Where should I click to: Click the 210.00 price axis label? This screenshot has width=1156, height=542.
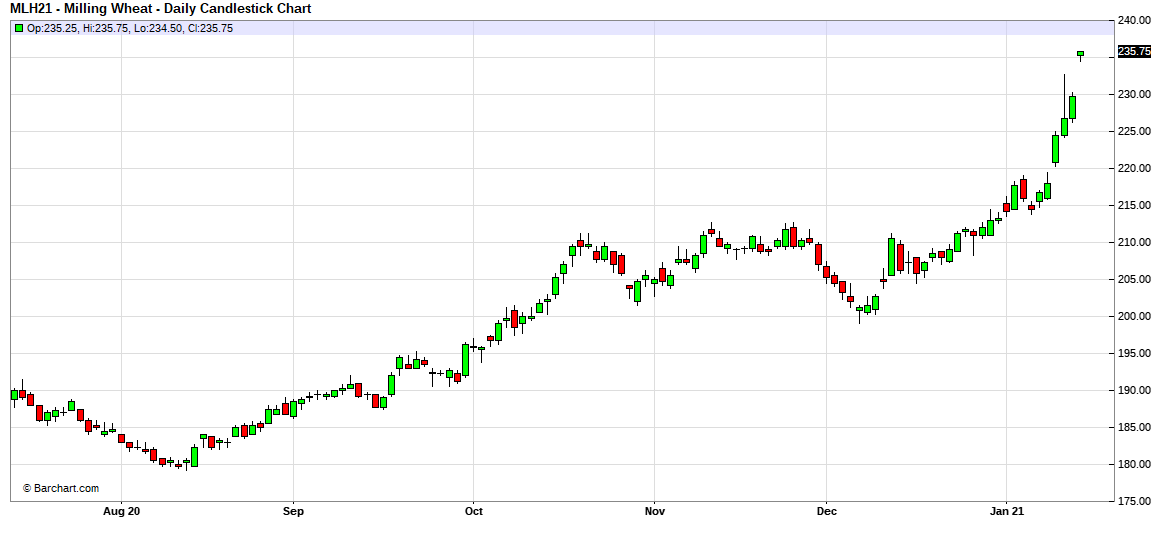(x=1135, y=243)
